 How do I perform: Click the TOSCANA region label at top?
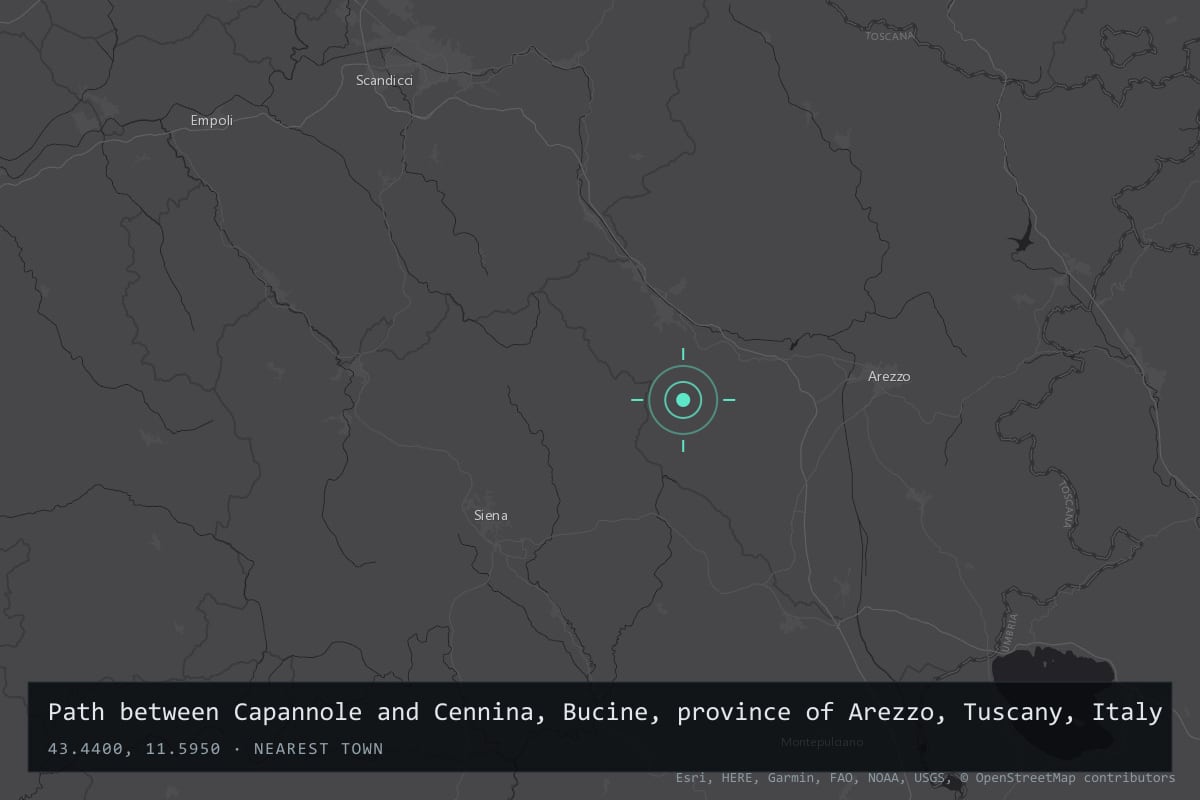pyautogui.click(x=890, y=36)
